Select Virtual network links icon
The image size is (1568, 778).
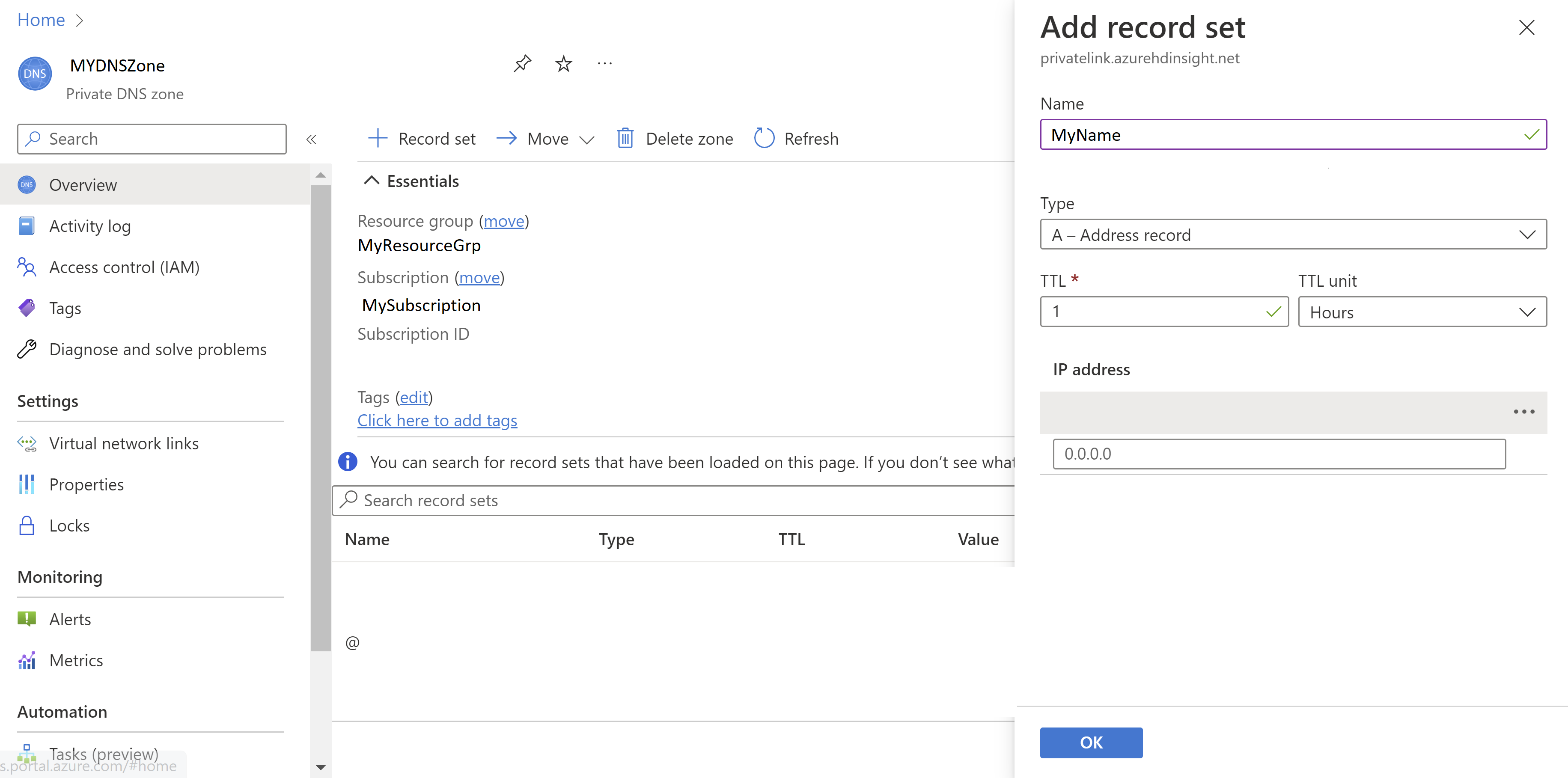[x=28, y=443]
